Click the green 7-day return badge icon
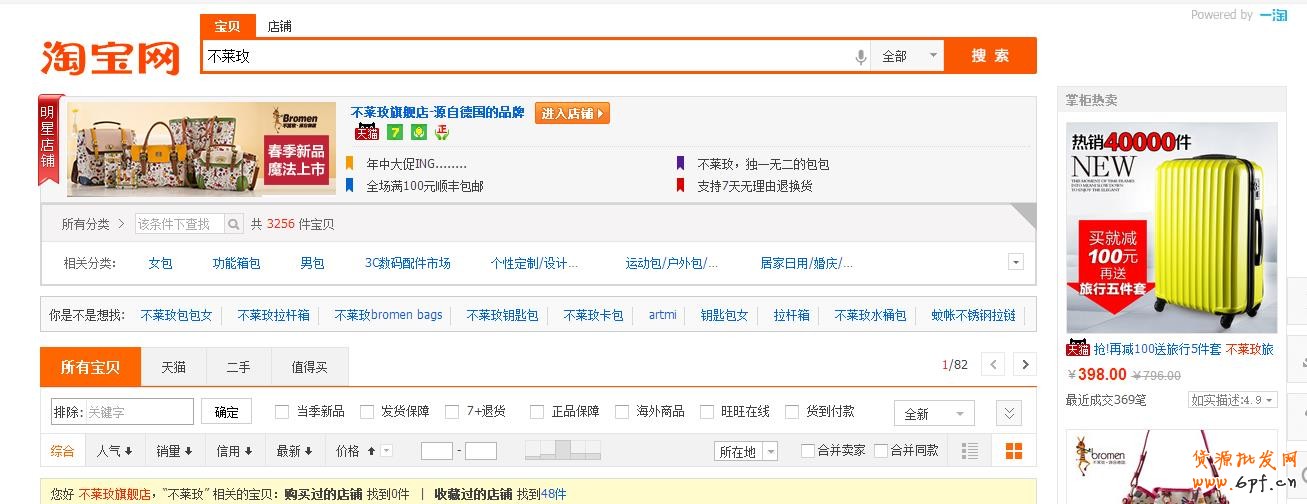The height and width of the screenshot is (504, 1307). point(395,132)
